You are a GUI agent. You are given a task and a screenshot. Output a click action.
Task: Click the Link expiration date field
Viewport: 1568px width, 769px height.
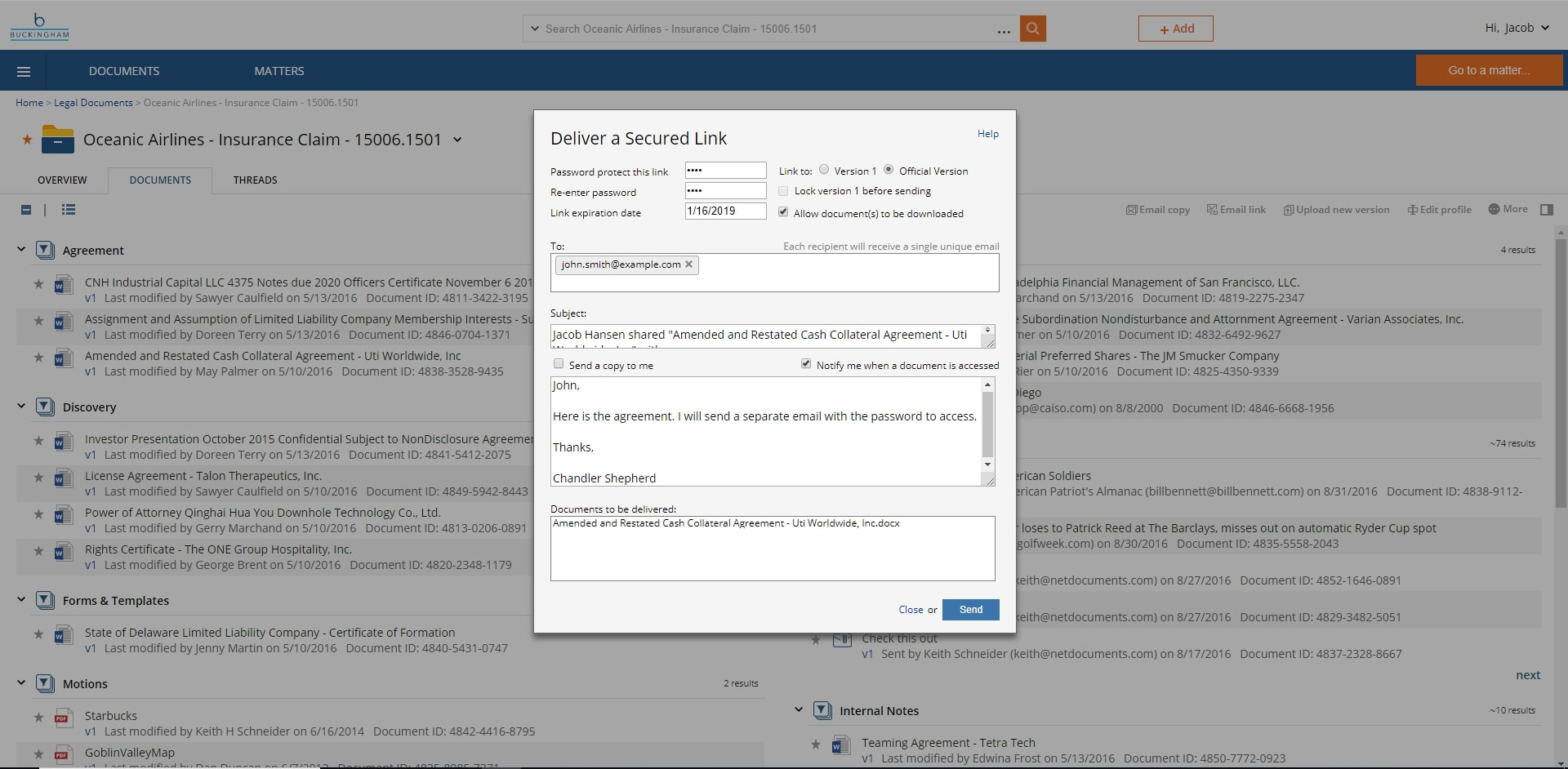(x=725, y=211)
